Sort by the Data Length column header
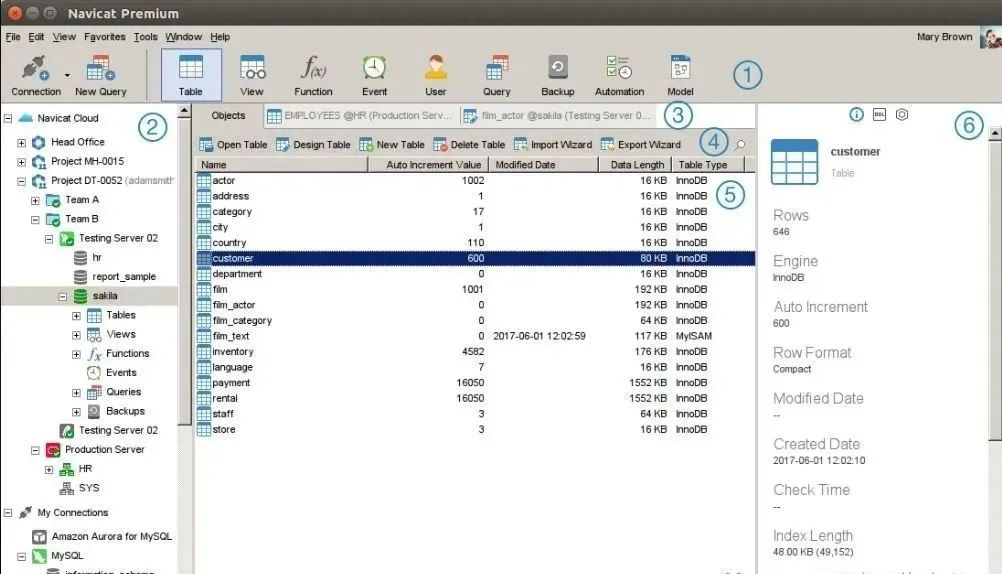The height and width of the screenshot is (574, 1002). point(635,165)
